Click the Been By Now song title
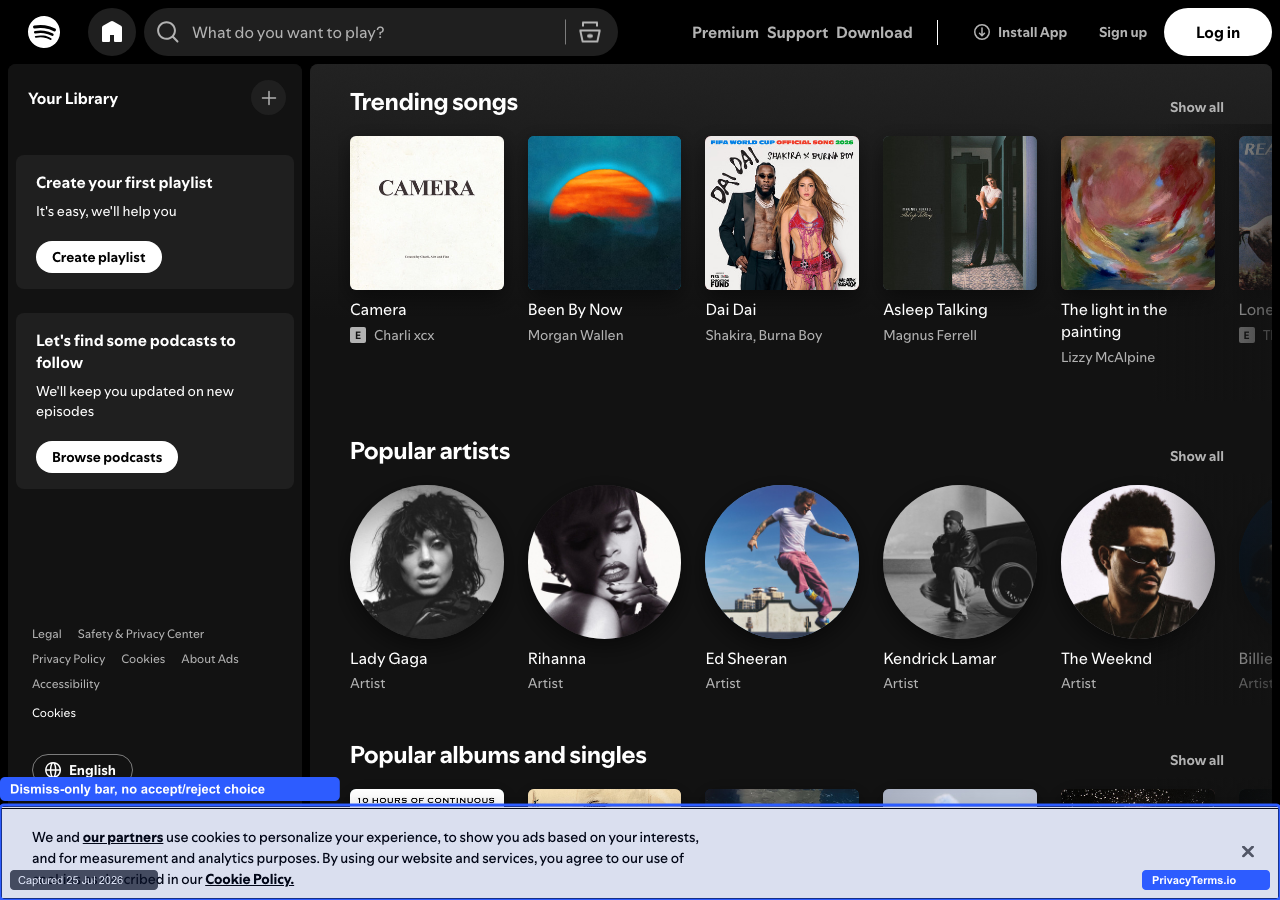The width and height of the screenshot is (1280, 900). pos(575,310)
